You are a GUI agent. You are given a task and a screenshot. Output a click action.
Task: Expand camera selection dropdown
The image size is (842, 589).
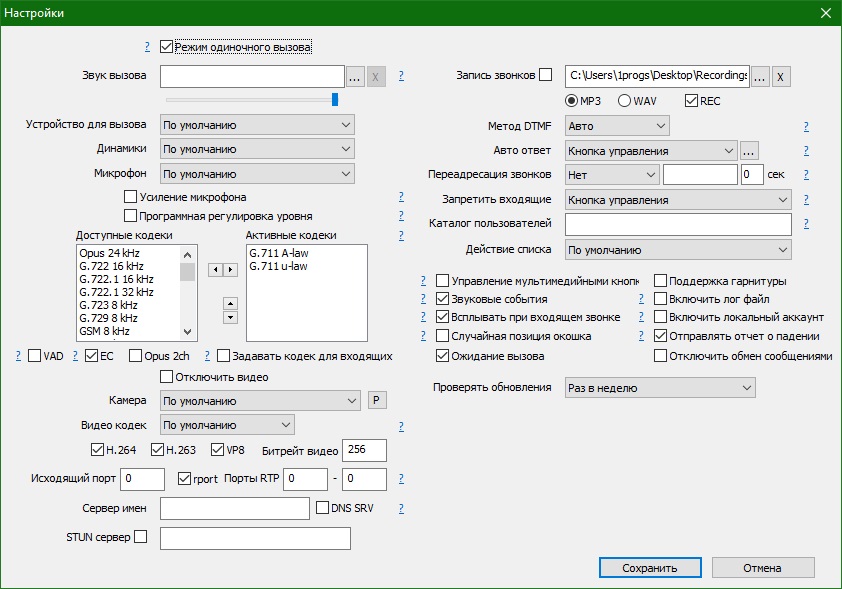tap(260, 401)
